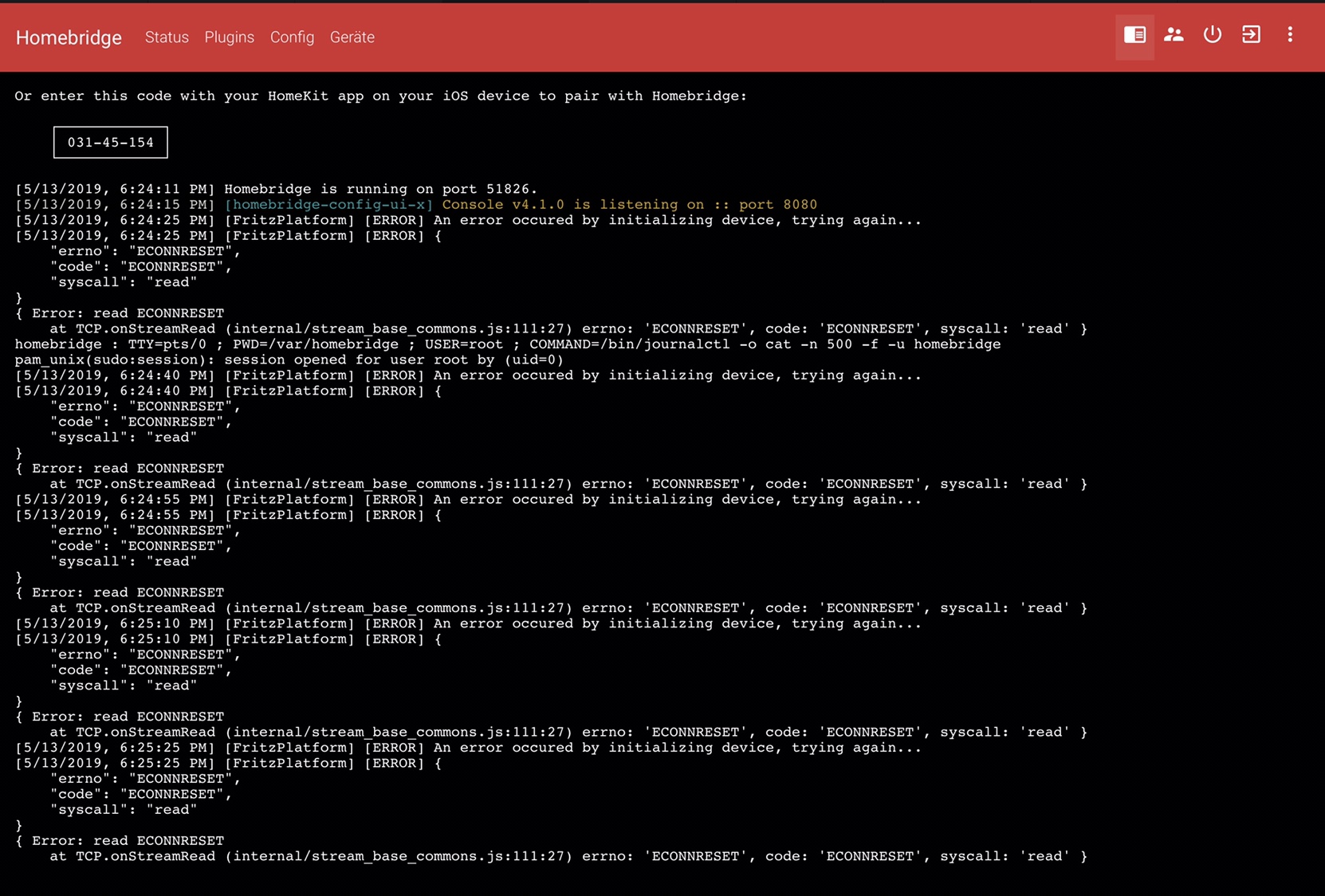Image resolution: width=1325 pixels, height=896 pixels.
Task: Click the 'Or enter this code' instruction text
Action: tap(380, 96)
